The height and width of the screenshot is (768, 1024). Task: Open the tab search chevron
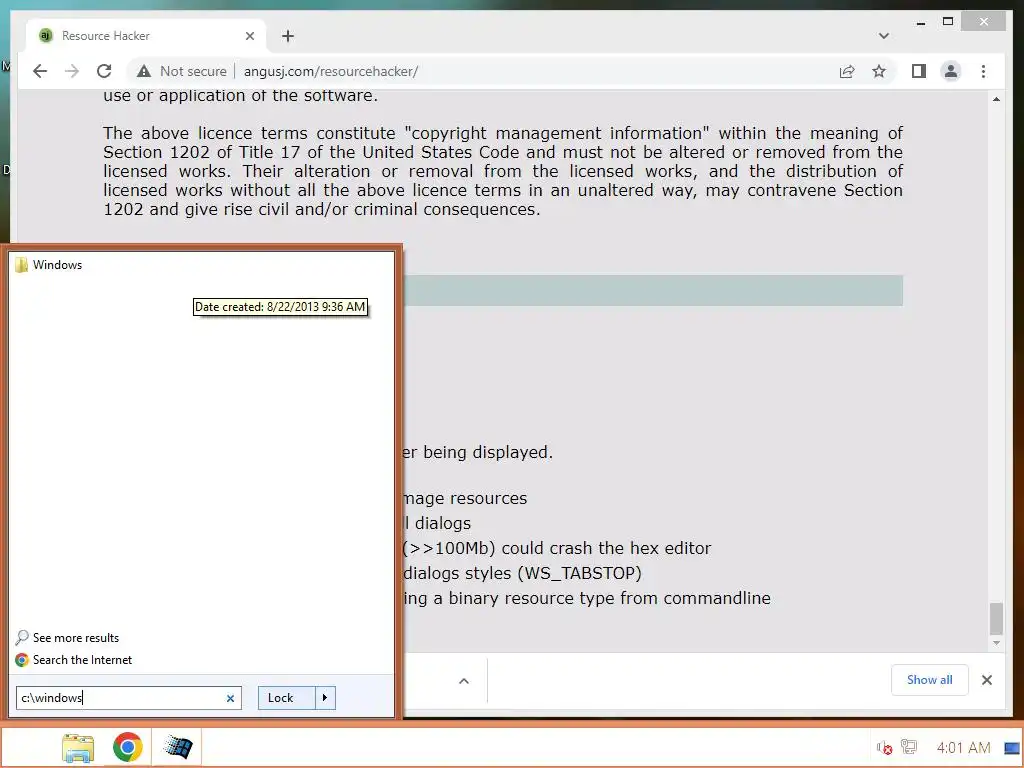point(884,36)
